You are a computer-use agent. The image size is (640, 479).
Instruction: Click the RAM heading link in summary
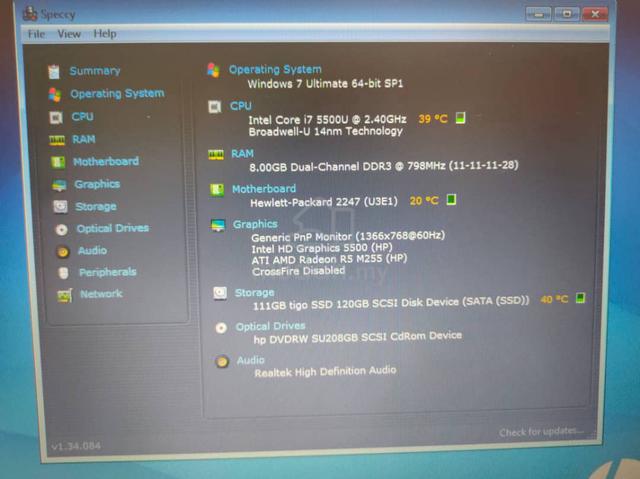242,154
